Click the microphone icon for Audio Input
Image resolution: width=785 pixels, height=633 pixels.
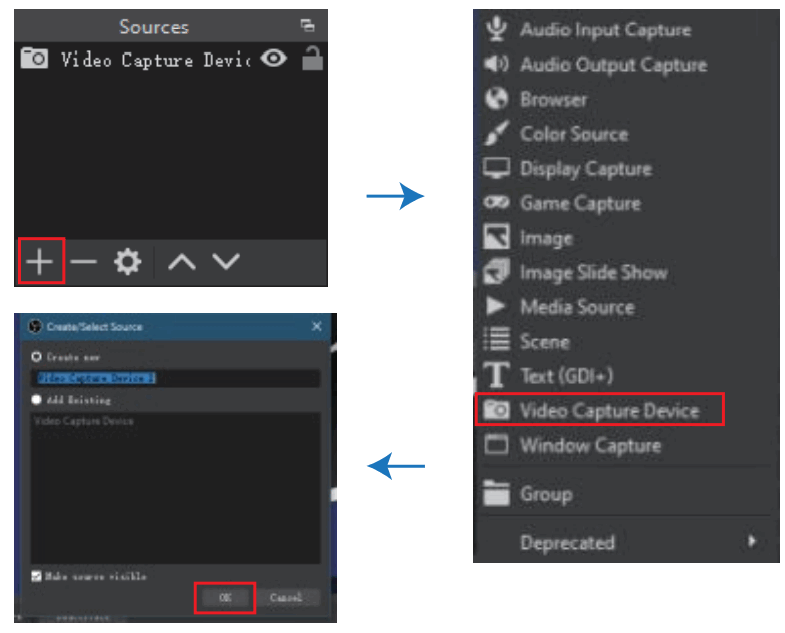pos(496,29)
